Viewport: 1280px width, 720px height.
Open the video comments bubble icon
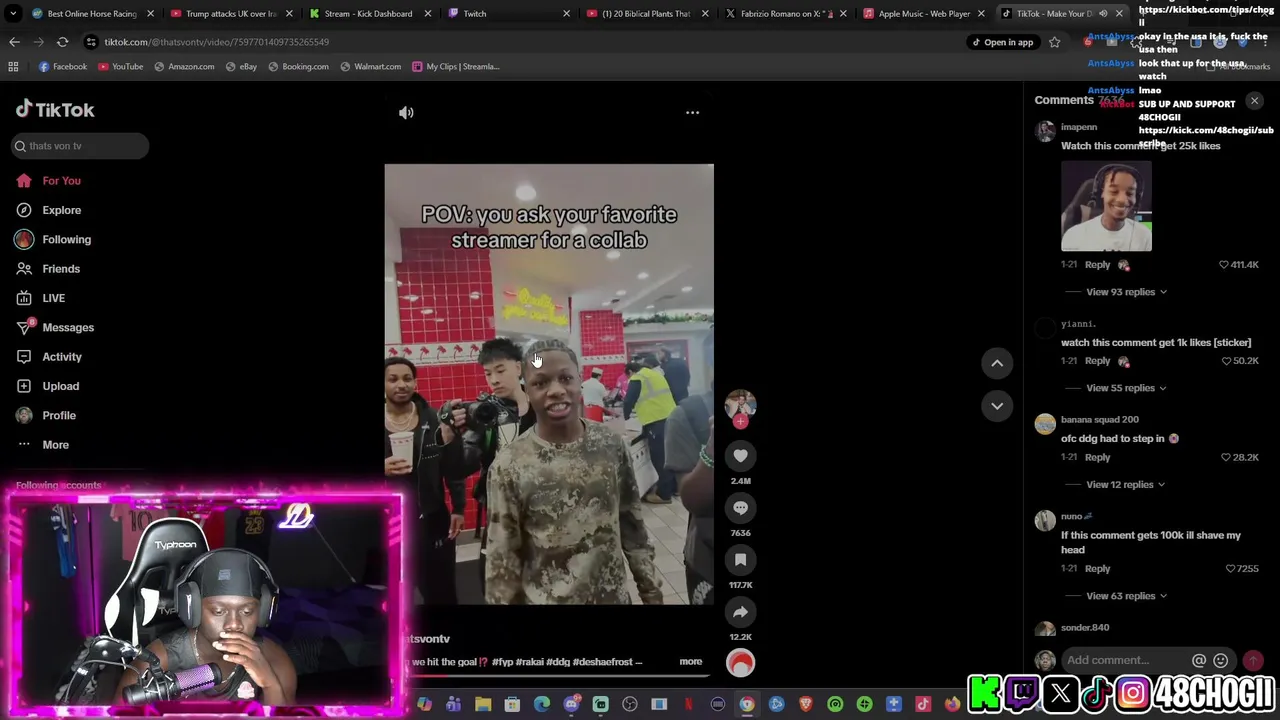[x=740, y=508]
